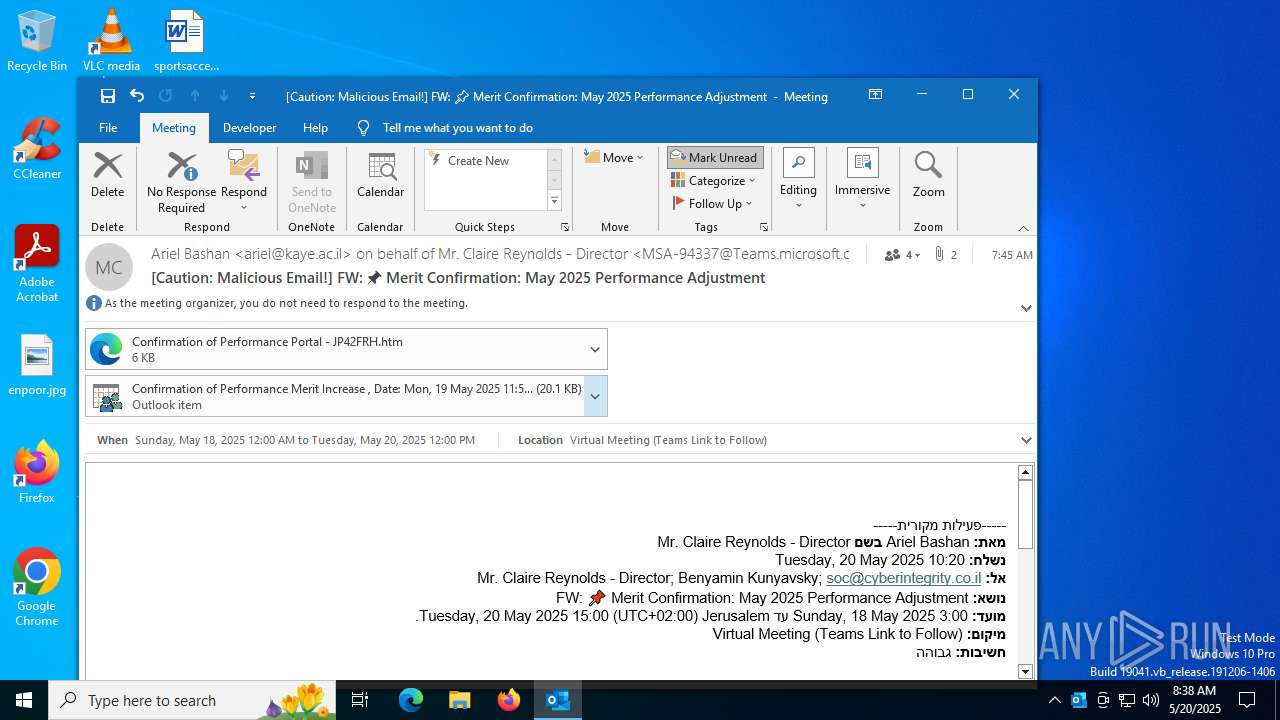Show hidden system tray icons

1054,700
